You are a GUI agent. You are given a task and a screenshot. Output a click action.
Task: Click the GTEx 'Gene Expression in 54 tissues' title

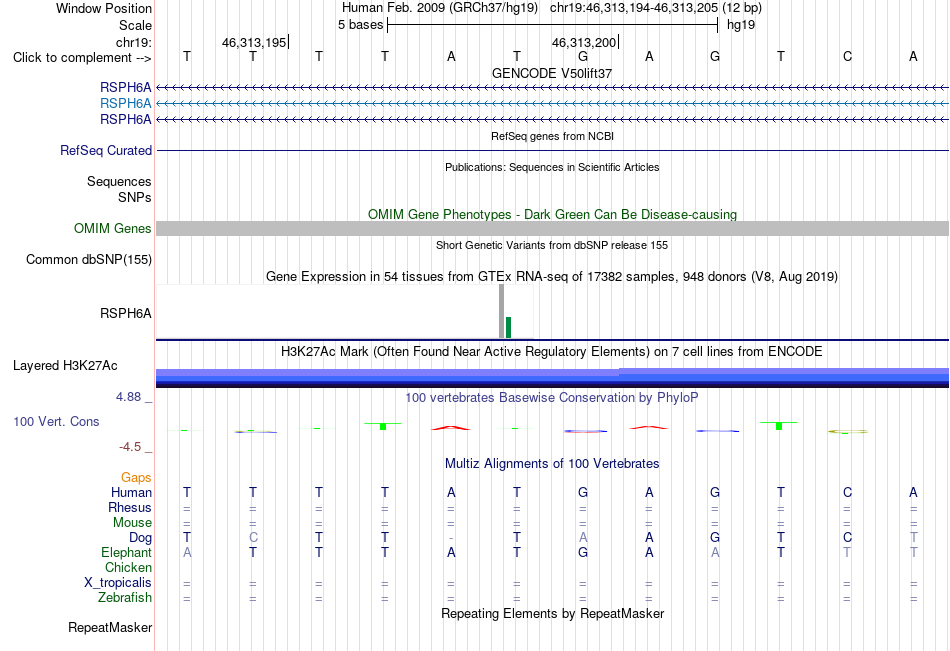click(552, 276)
